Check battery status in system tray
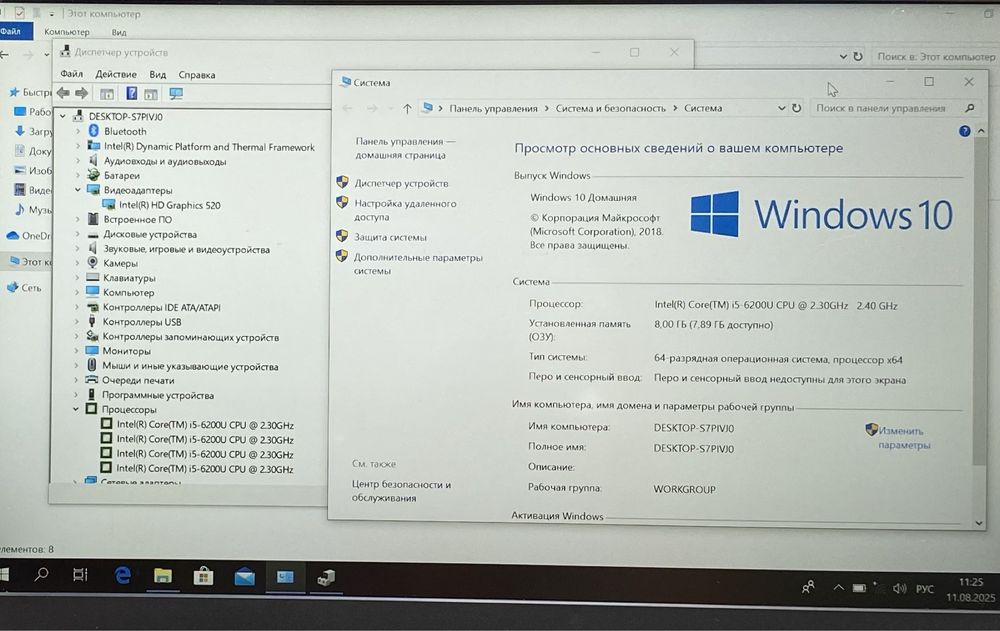Screen dimensions: 1000x631 pyautogui.click(x=860, y=588)
